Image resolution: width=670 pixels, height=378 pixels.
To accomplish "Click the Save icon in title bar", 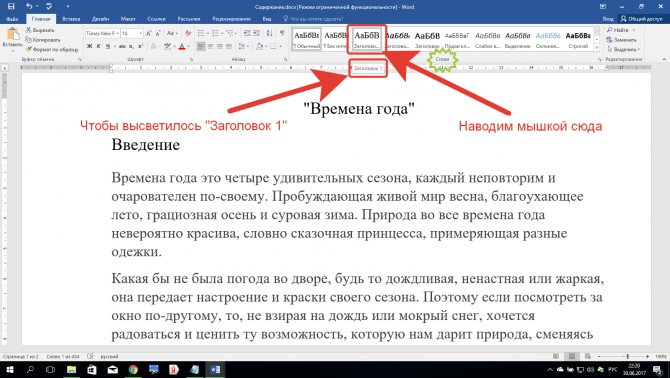I will [11, 6].
